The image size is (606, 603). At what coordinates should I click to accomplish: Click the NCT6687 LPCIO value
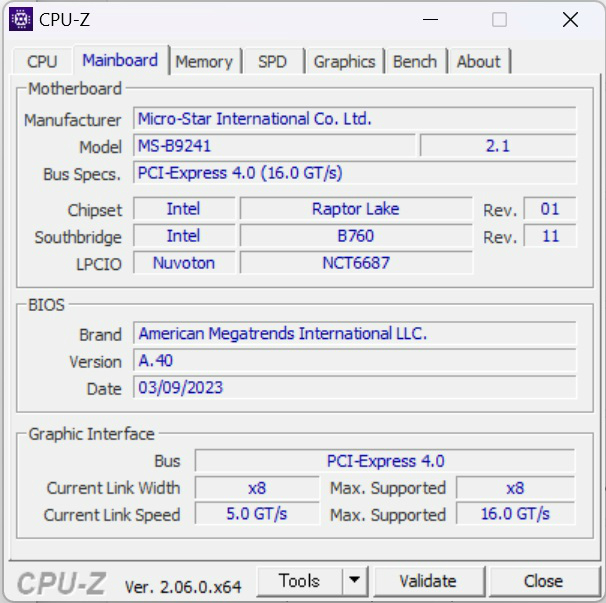click(x=356, y=263)
